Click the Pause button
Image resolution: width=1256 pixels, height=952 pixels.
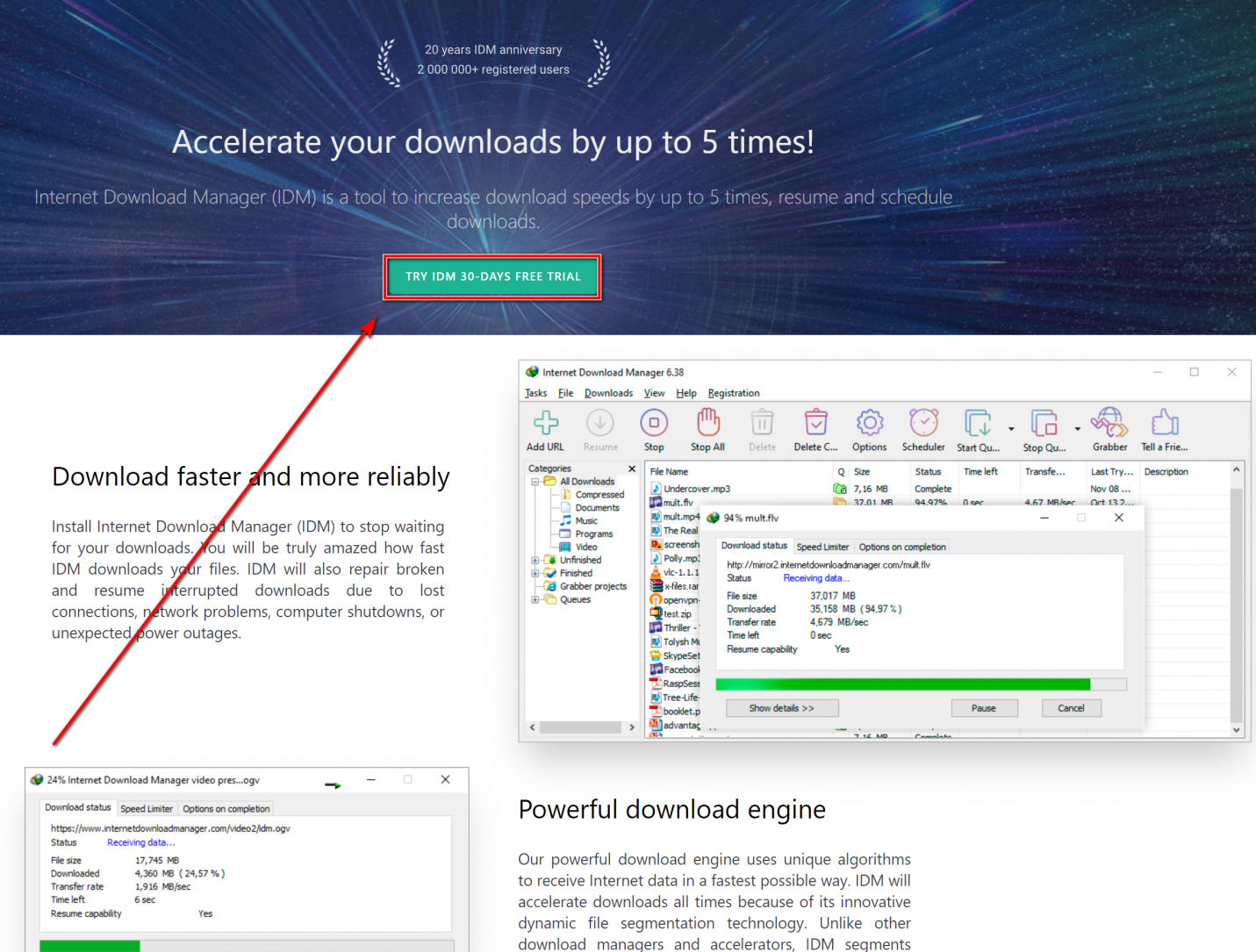tap(984, 708)
